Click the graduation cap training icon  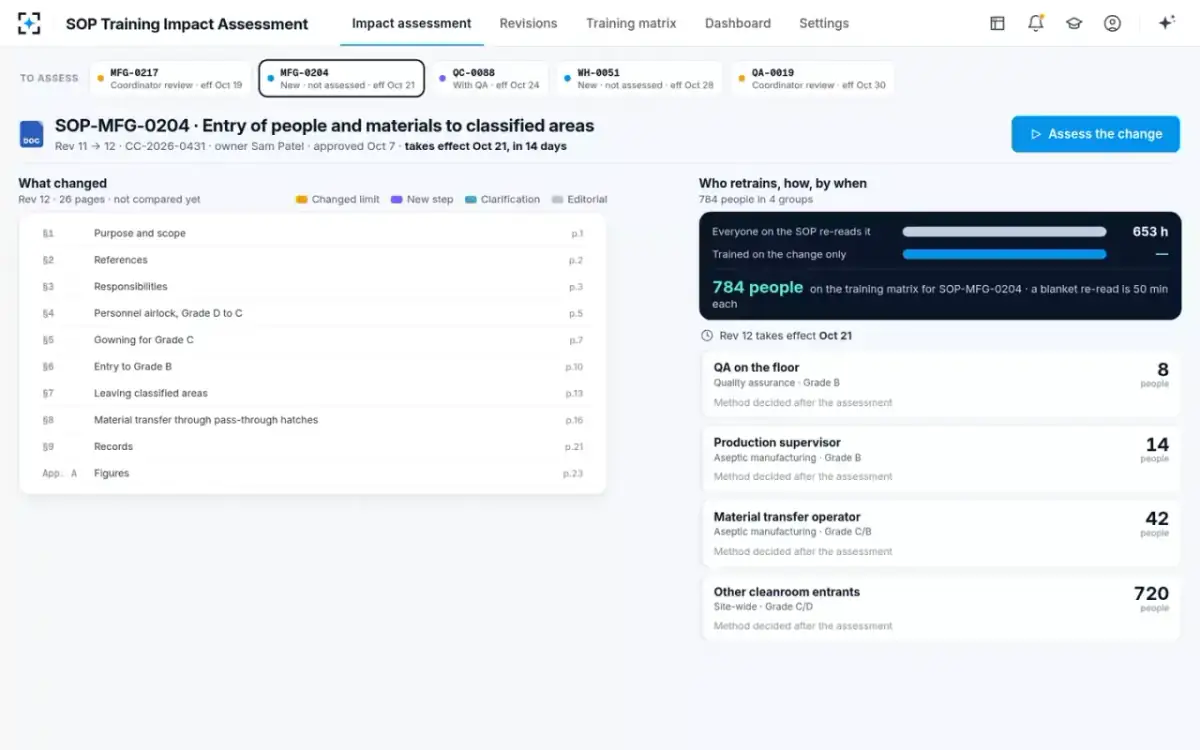pos(1074,23)
